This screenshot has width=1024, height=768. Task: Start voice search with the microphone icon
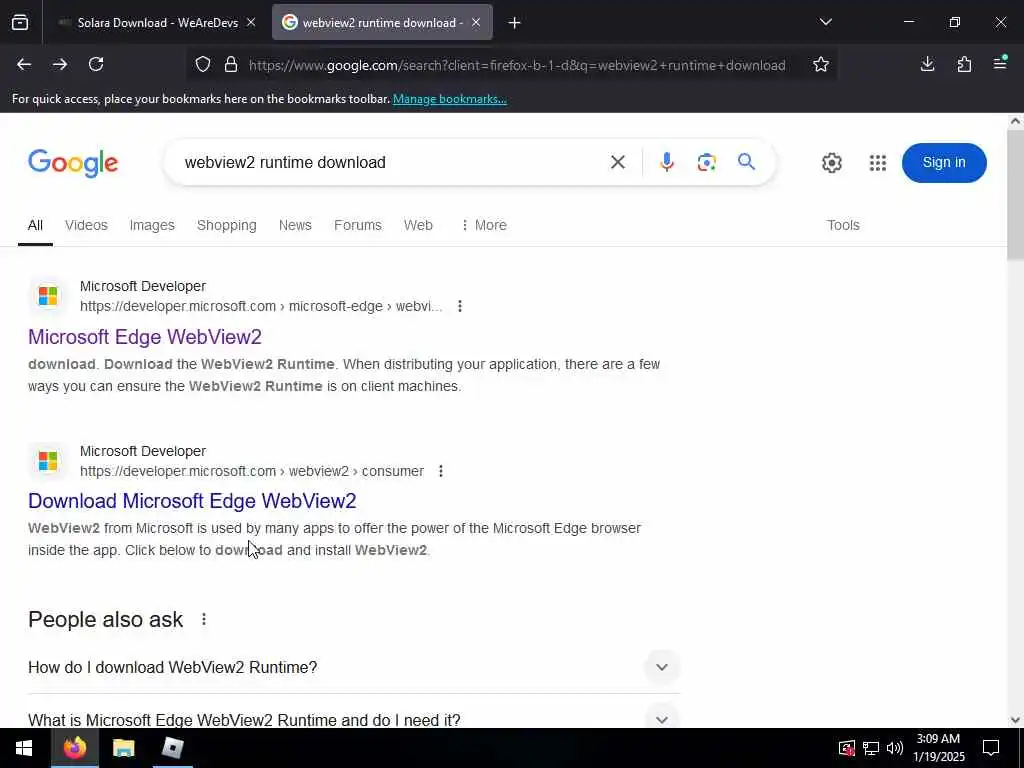pos(666,162)
